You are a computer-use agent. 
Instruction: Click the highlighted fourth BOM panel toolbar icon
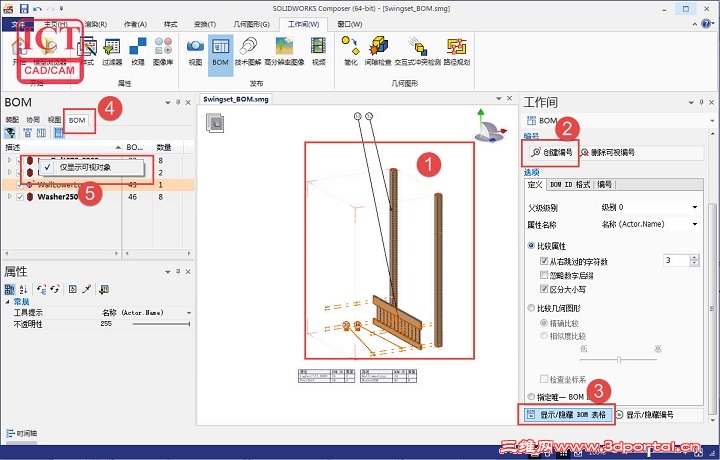(x=59, y=133)
